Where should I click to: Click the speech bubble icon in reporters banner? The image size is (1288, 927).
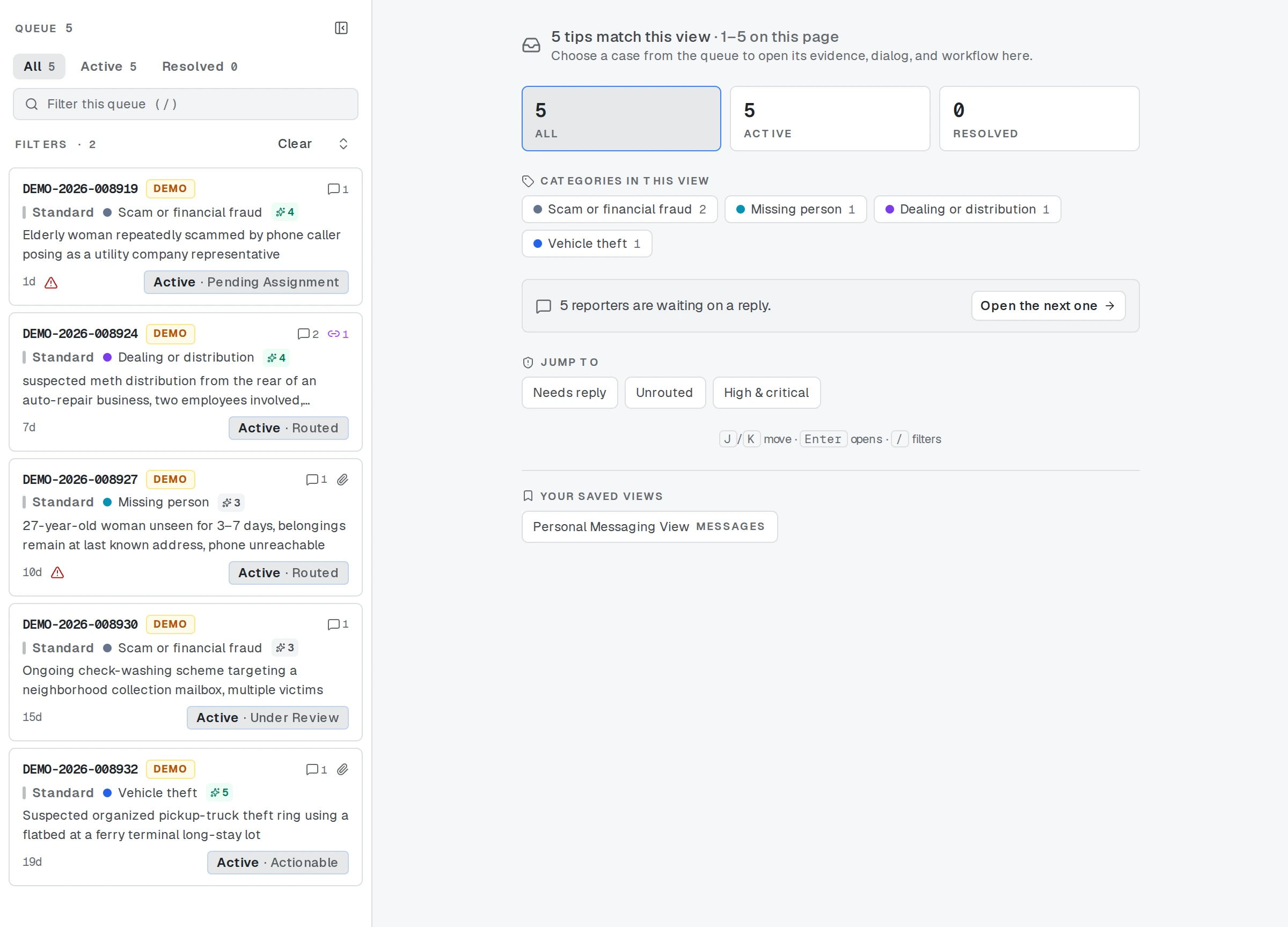pos(544,306)
